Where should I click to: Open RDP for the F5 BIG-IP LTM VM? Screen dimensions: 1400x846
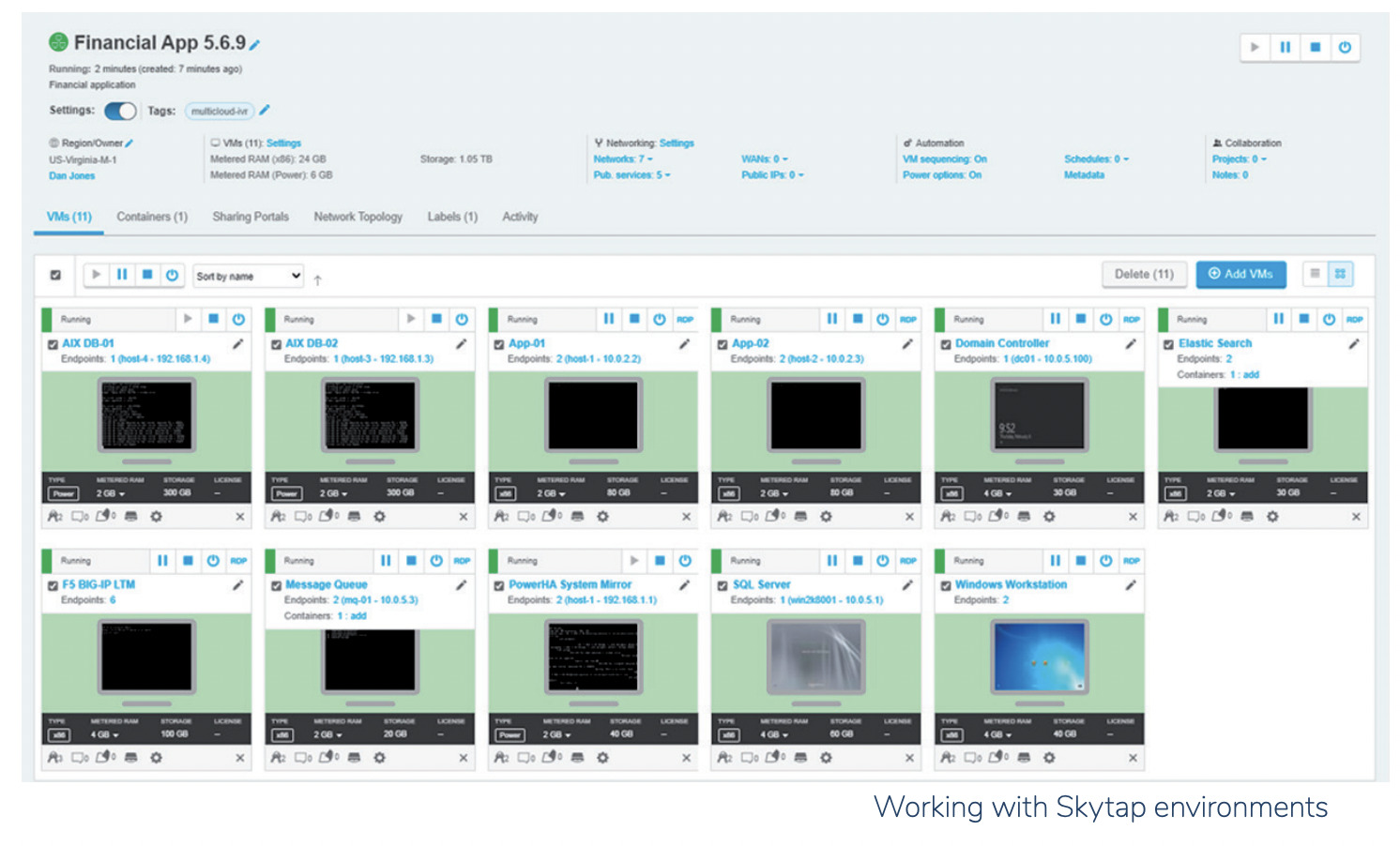click(x=238, y=561)
